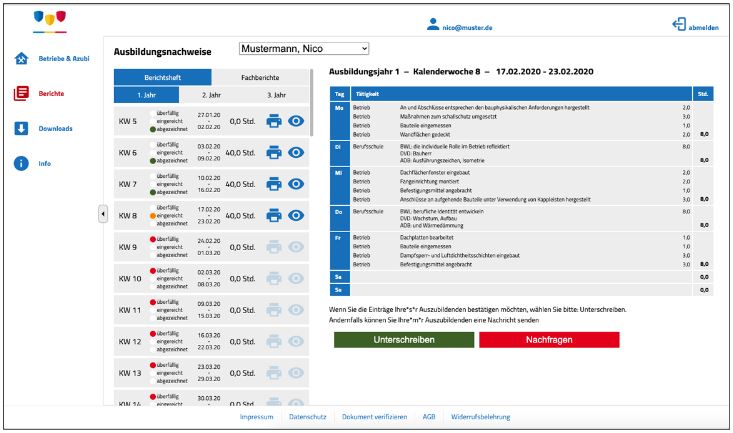
Task: Collapse the sidebar with the arrow handle
Action: pyautogui.click(x=103, y=214)
